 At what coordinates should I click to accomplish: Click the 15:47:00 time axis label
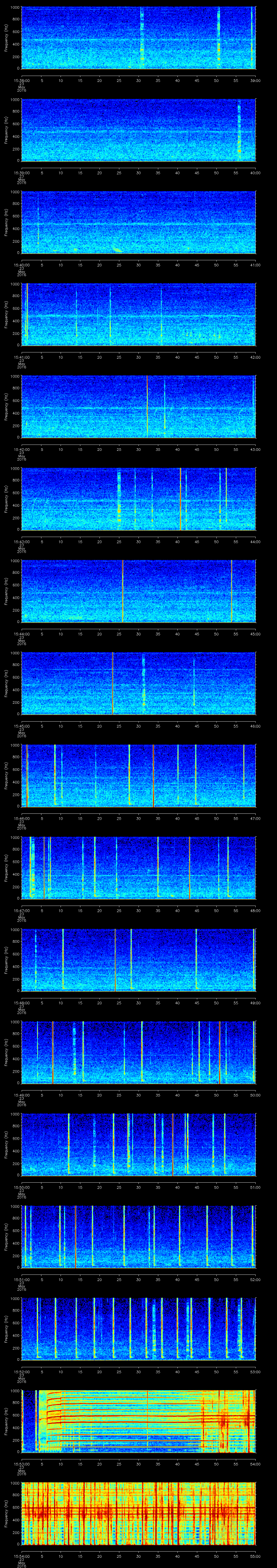click(x=21, y=910)
